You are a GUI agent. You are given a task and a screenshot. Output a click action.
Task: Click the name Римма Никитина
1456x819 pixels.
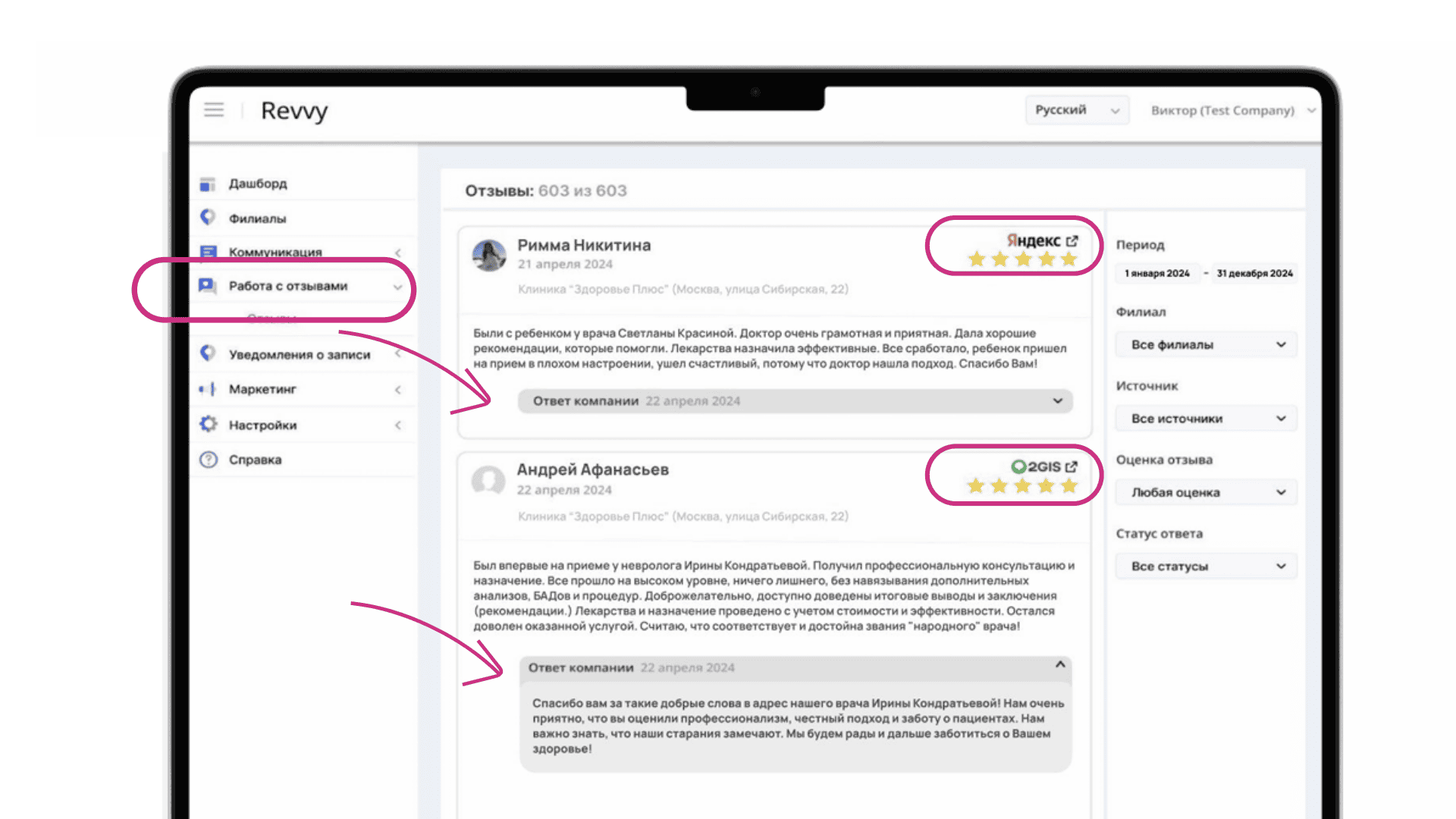[x=584, y=245]
